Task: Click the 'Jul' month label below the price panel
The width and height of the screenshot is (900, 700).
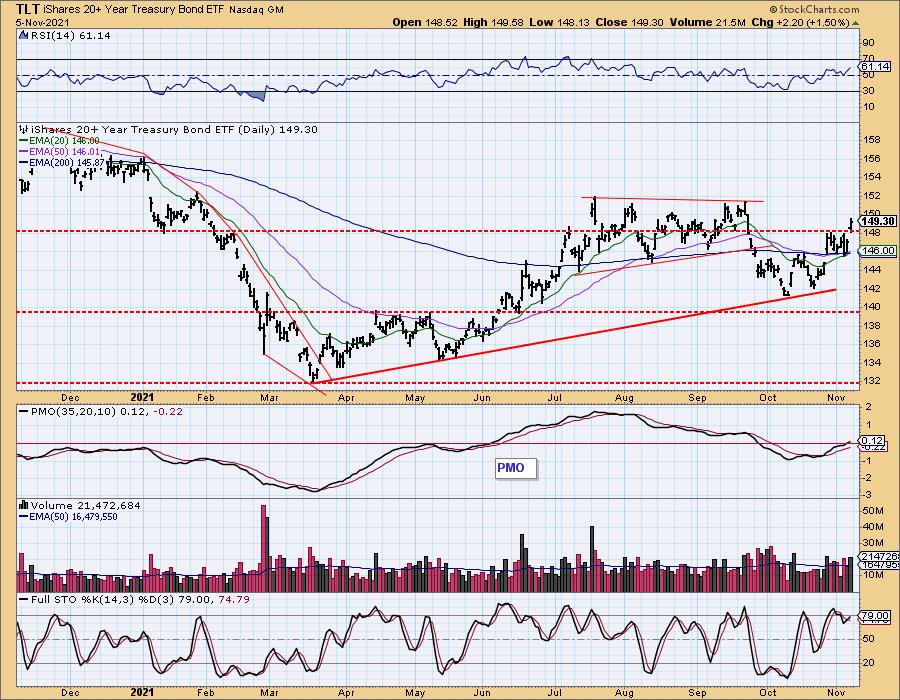Action: click(554, 397)
